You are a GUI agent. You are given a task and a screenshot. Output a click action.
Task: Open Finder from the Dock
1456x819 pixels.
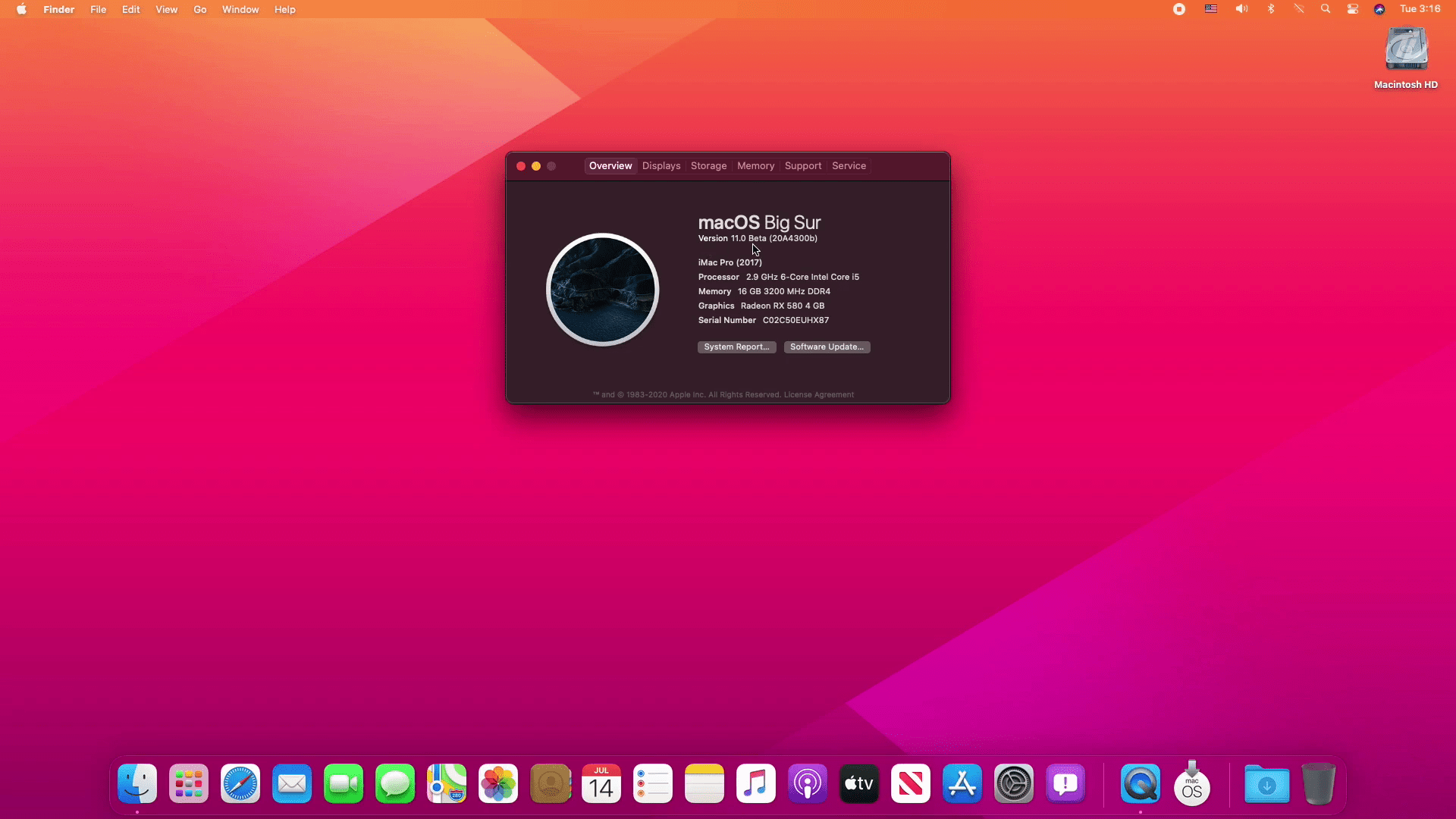pyautogui.click(x=137, y=784)
